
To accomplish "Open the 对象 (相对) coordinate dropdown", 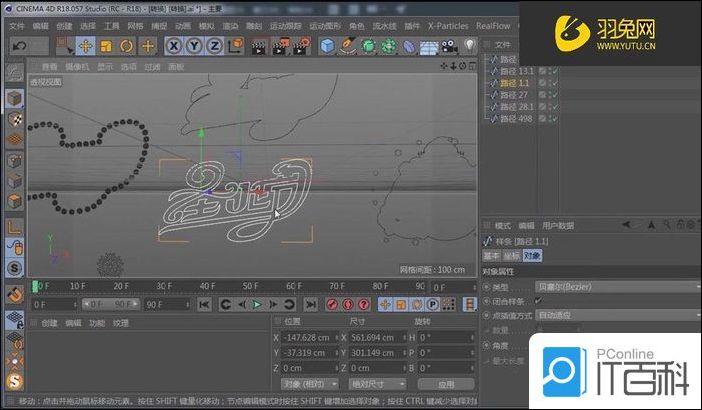I will (306, 383).
